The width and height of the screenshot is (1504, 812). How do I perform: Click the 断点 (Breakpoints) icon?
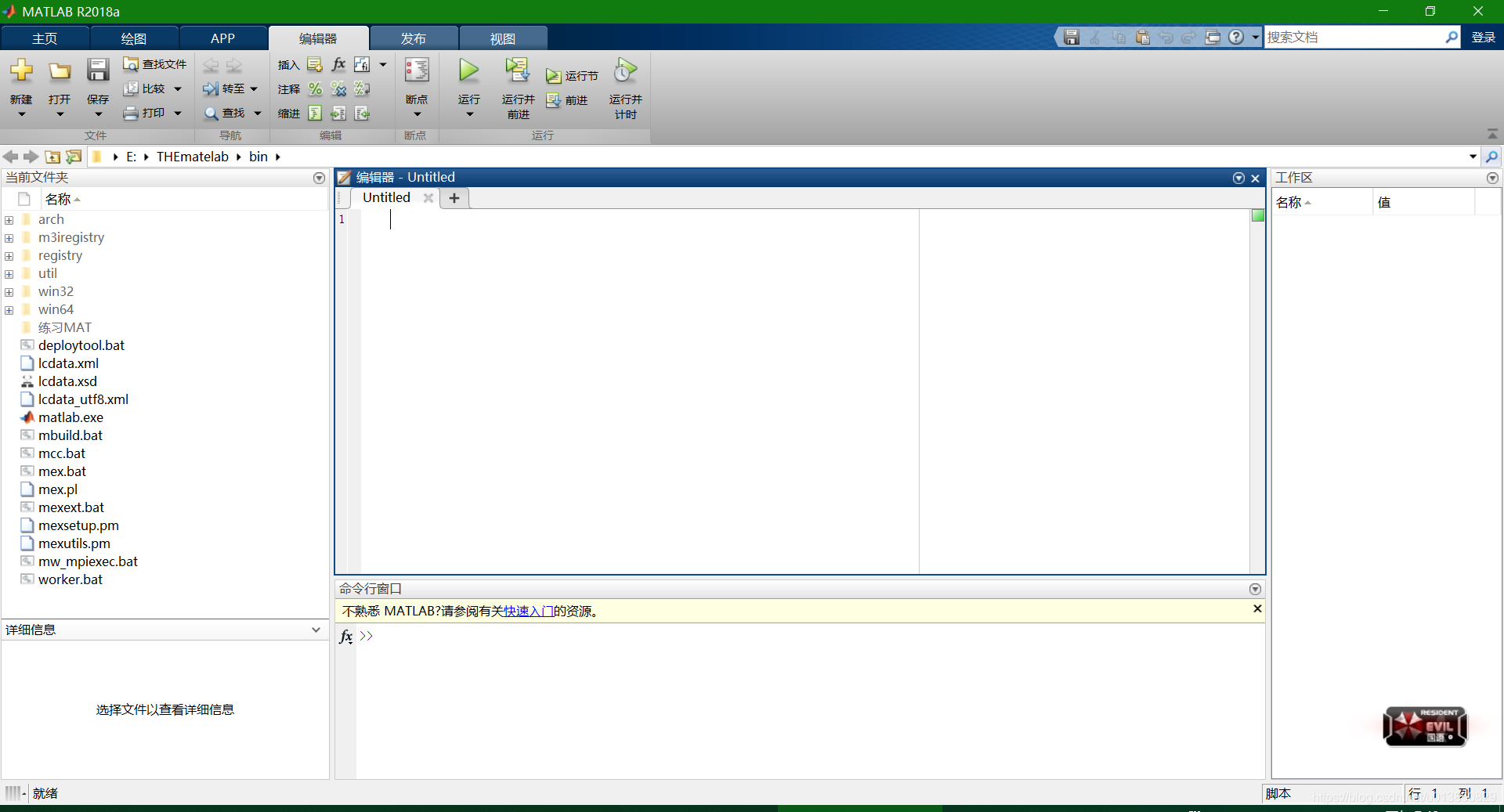pos(417,70)
